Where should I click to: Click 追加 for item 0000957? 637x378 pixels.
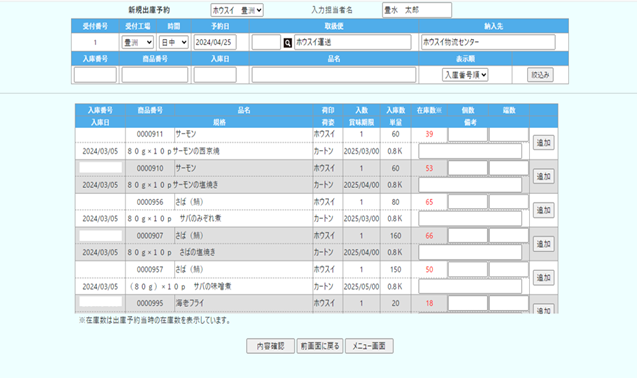[544, 278]
